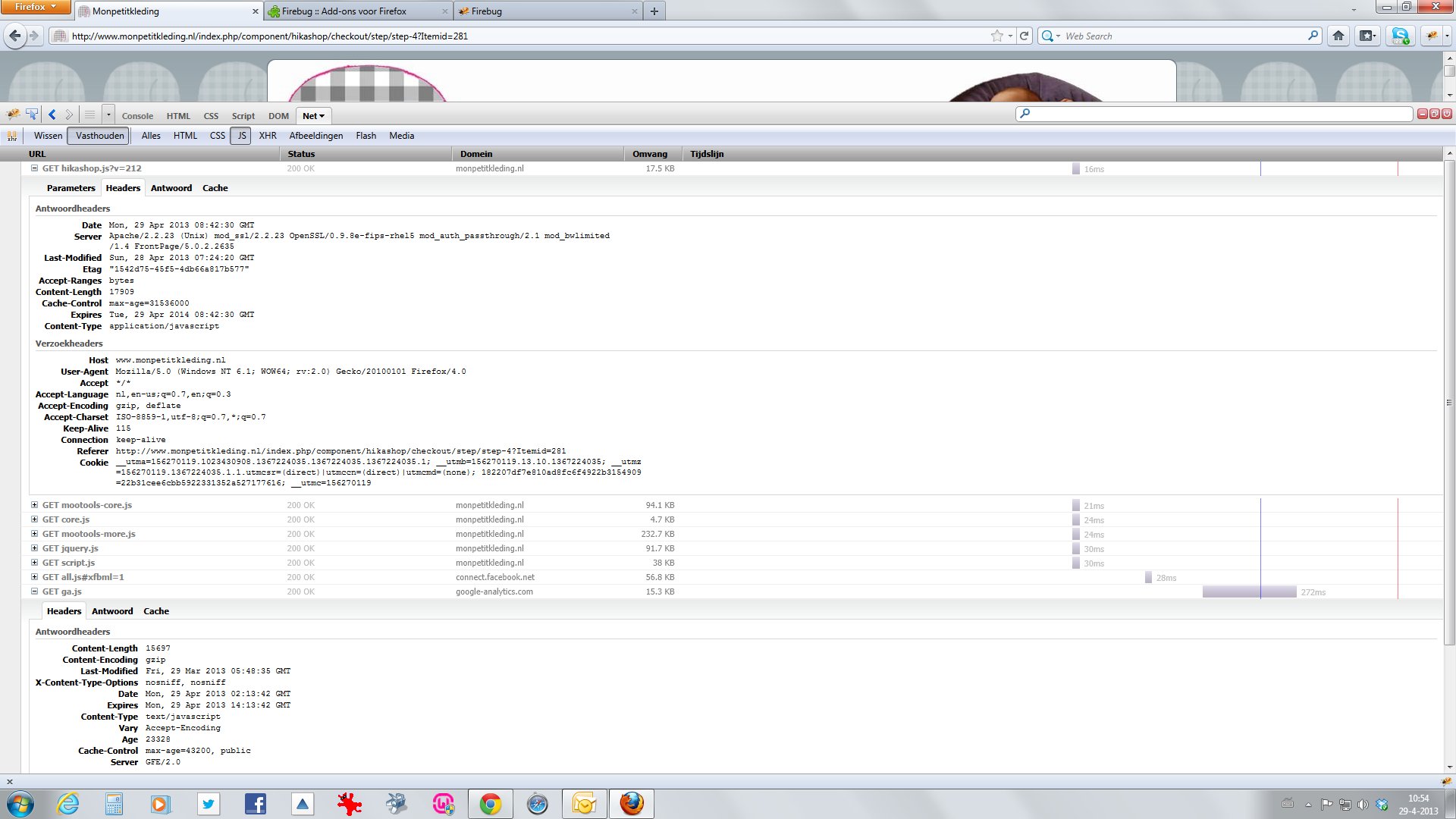
Task: Click the Firebug bug icon in panel toolbar
Action: 13,115
